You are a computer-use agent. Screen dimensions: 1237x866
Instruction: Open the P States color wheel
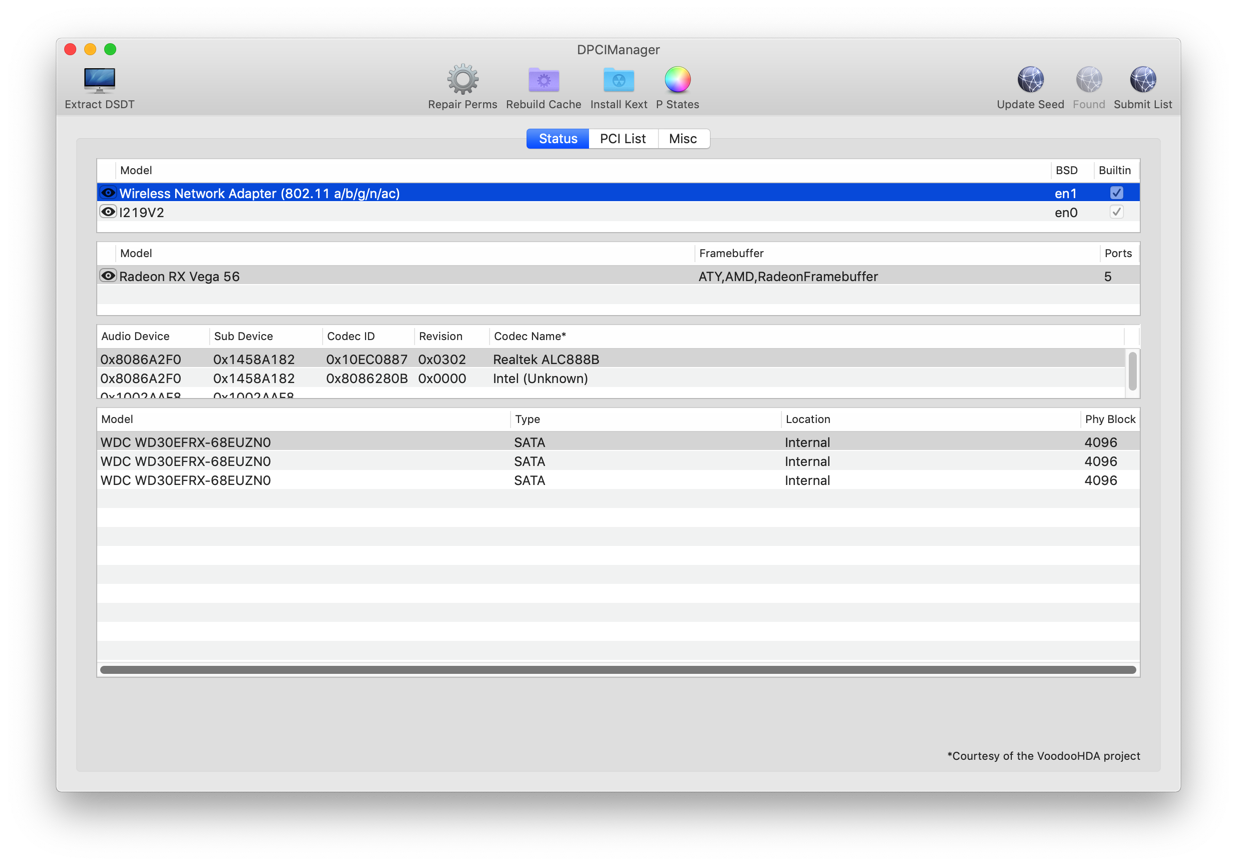pyautogui.click(x=677, y=87)
